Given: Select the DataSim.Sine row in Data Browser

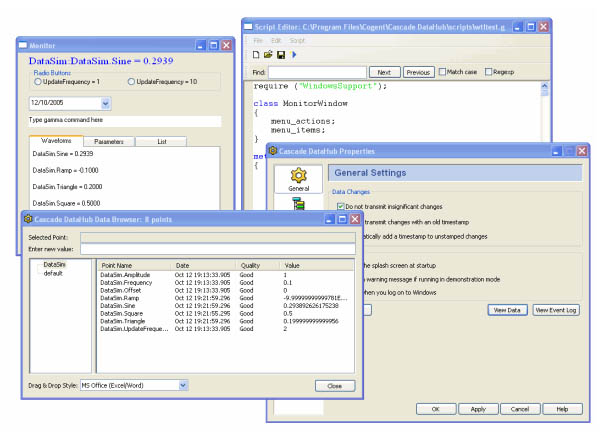Looking at the screenshot, I should tap(225, 306).
